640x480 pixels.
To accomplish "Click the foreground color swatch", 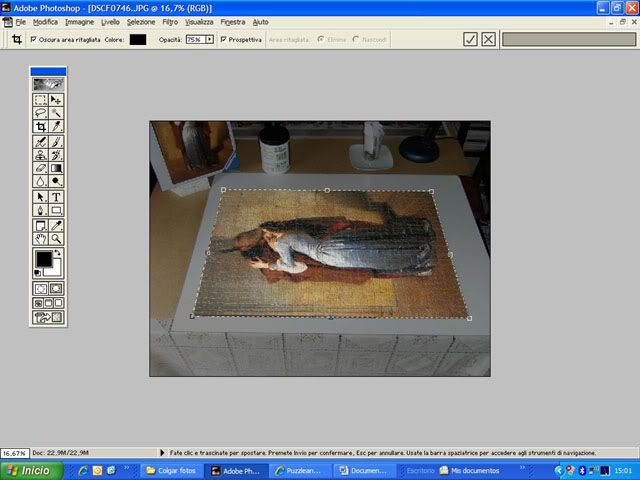I will (x=44, y=259).
